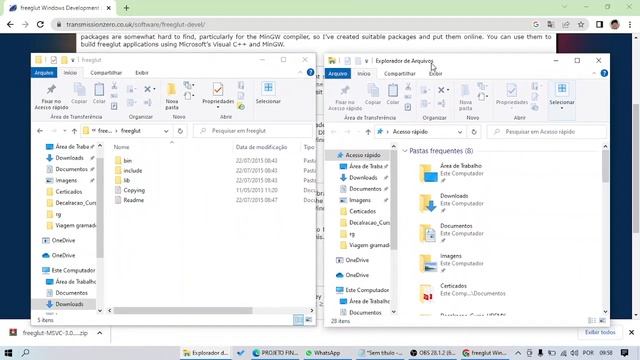The image size is (640, 360).
Task: Open OBS from taskbar
Action: coord(433,353)
